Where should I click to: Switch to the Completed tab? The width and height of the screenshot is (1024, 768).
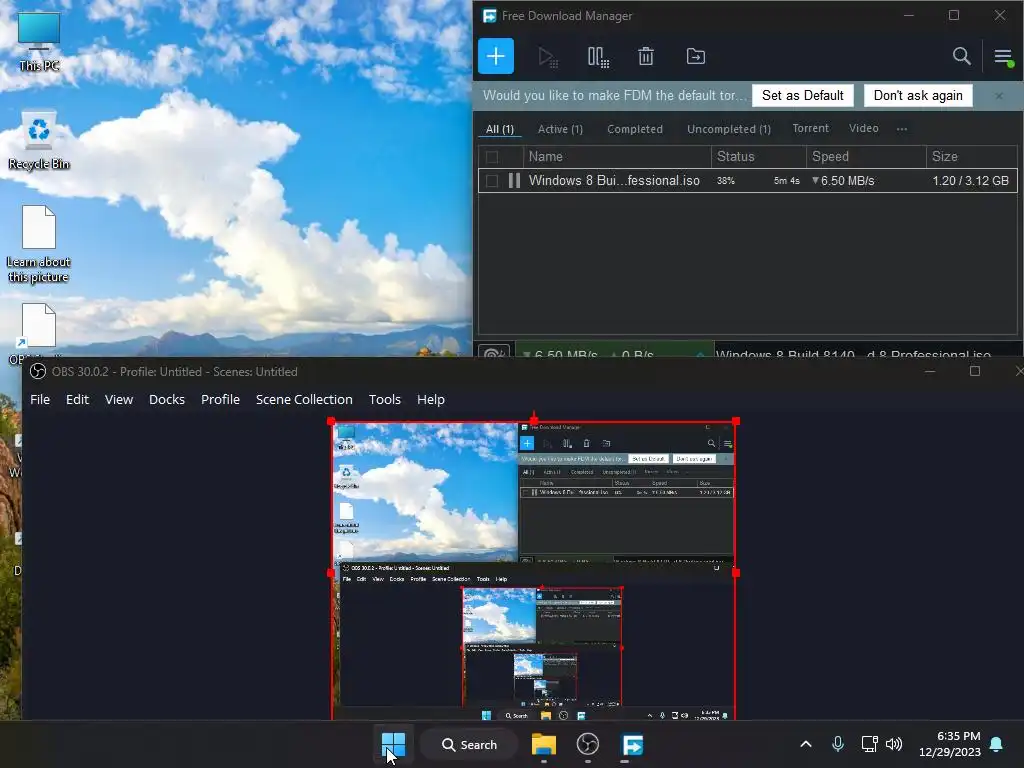[635, 129]
